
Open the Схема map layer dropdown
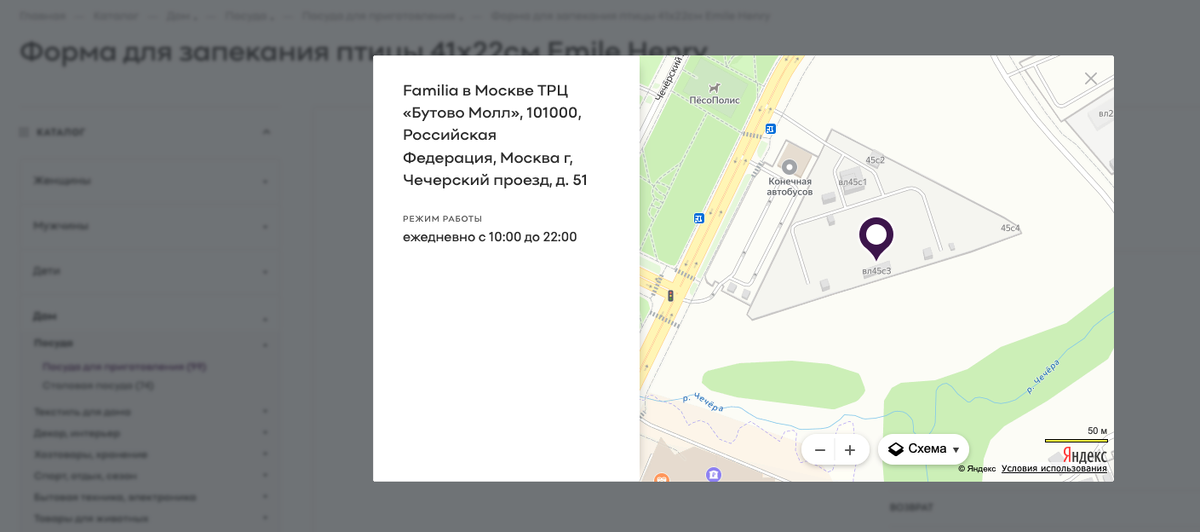click(x=923, y=449)
